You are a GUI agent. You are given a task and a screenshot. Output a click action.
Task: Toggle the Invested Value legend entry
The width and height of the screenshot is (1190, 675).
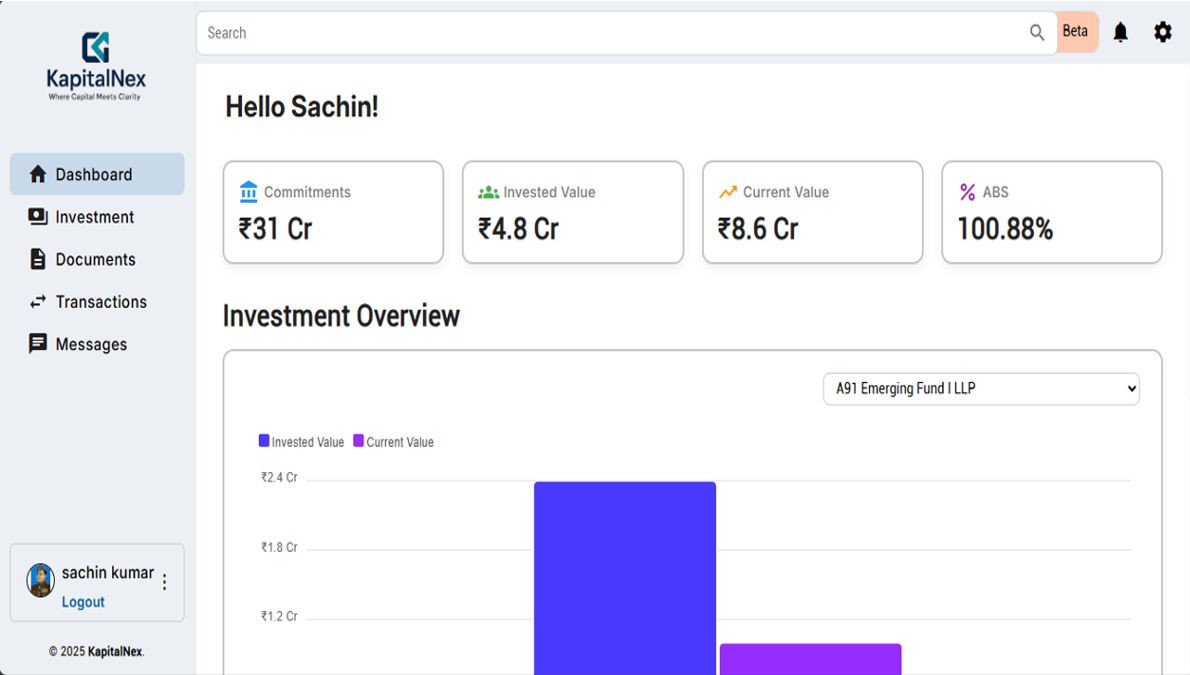tap(300, 441)
